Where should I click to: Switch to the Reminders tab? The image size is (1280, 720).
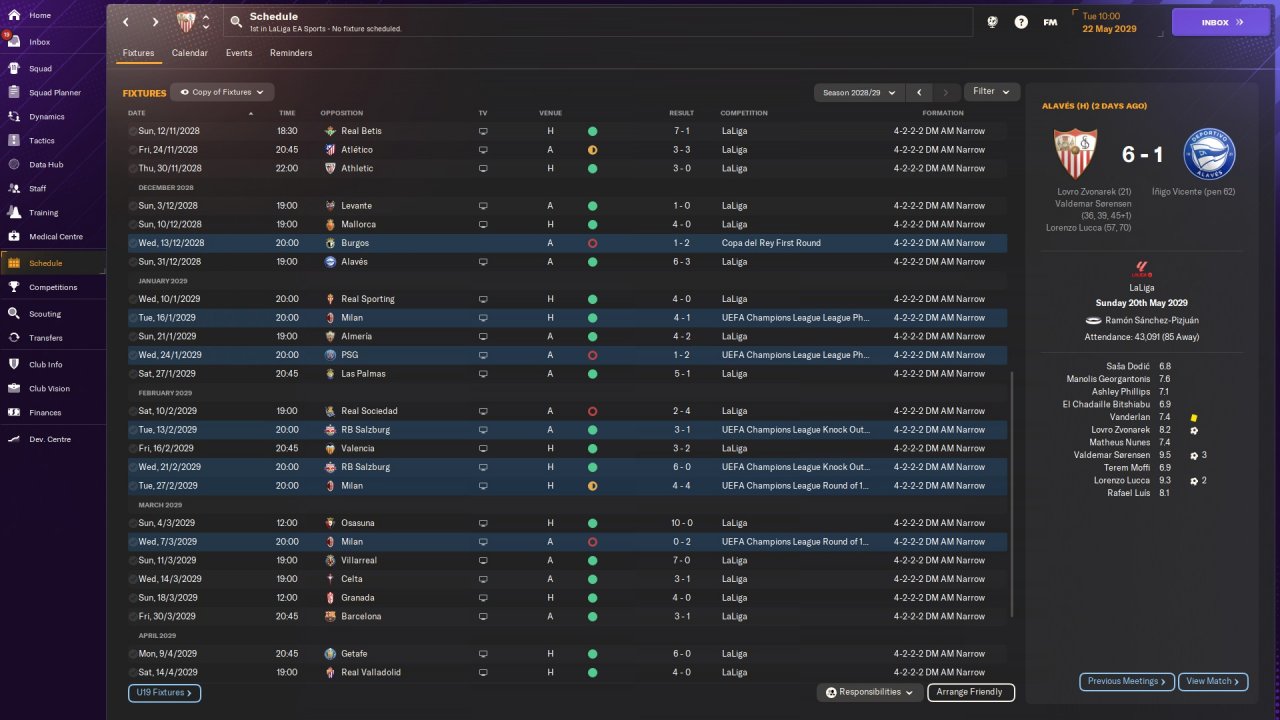click(x=291, y=53)
